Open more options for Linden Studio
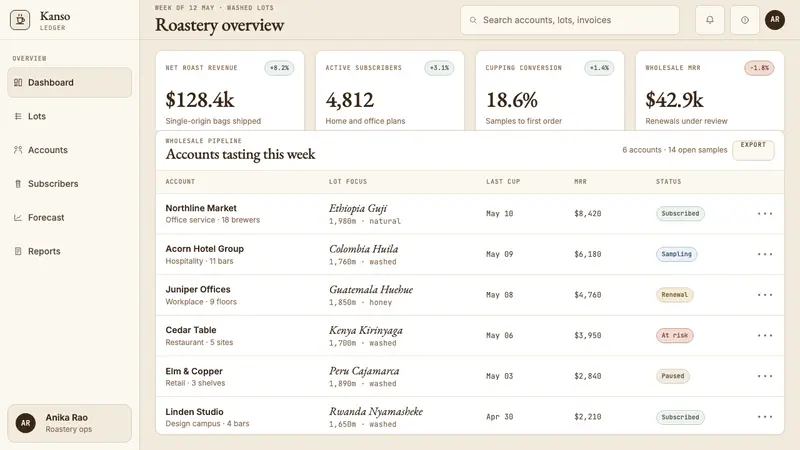This screenshot has height=450, width=800. pos(765,417)
